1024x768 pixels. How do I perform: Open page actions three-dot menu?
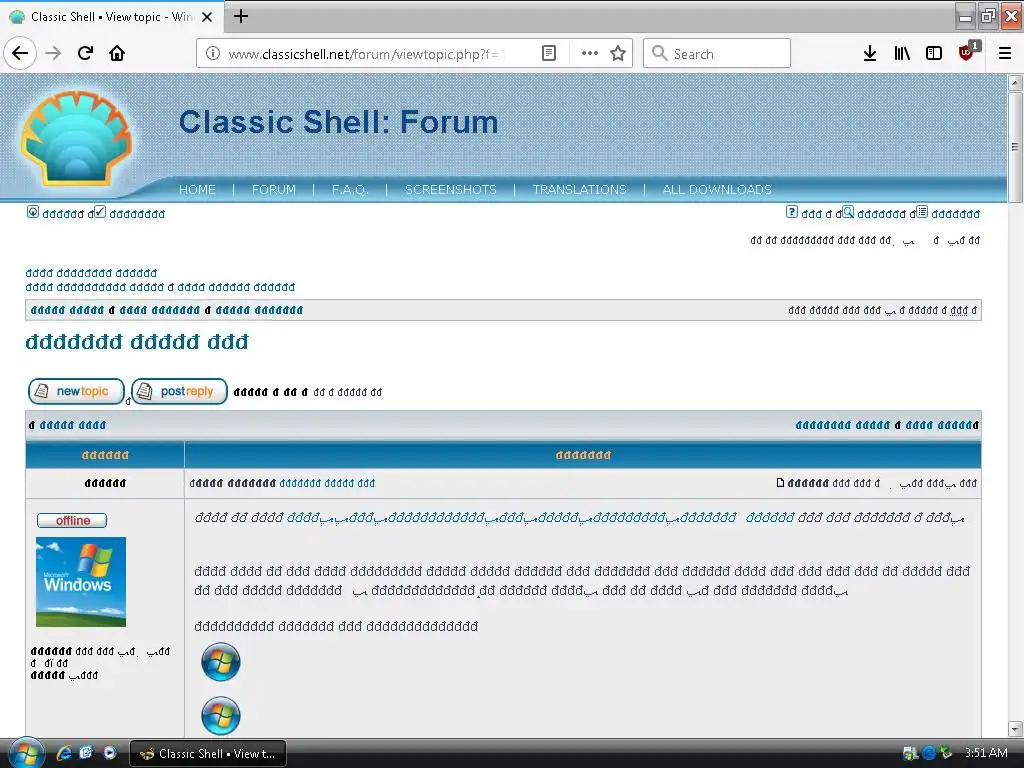coord(590,54)
